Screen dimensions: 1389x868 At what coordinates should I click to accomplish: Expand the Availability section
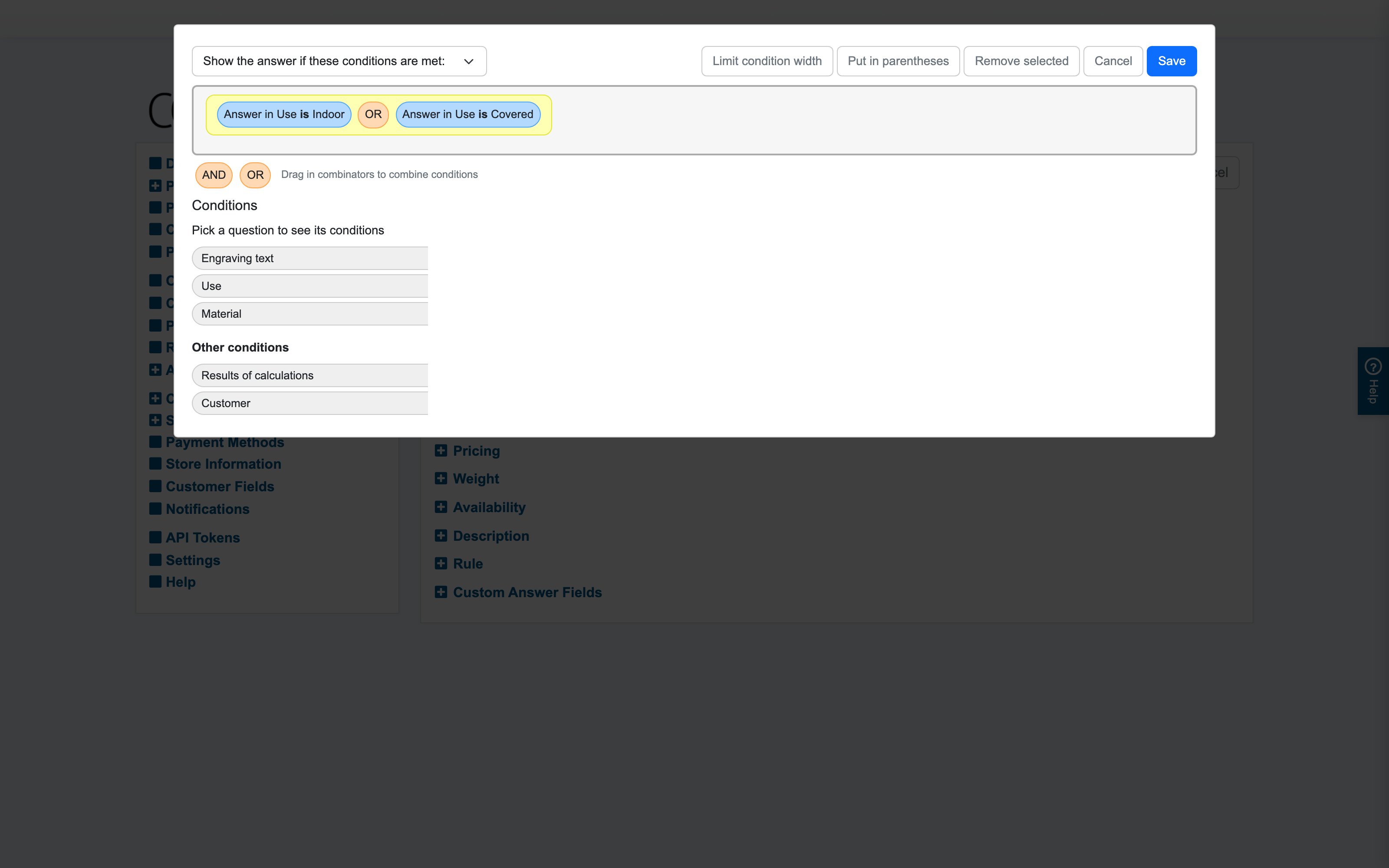[488, 507]
